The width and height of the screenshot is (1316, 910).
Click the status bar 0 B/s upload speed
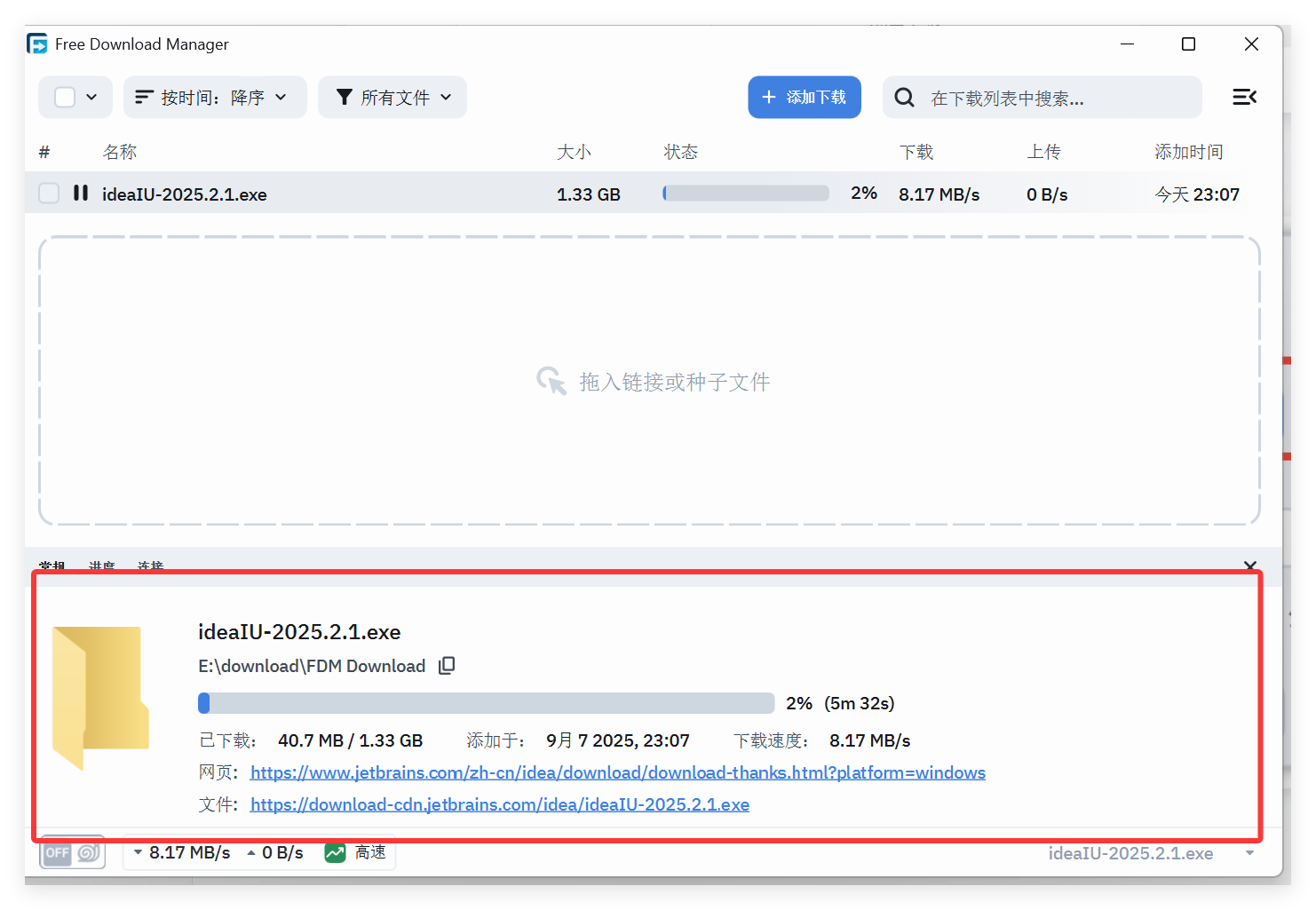coord(282,852)
